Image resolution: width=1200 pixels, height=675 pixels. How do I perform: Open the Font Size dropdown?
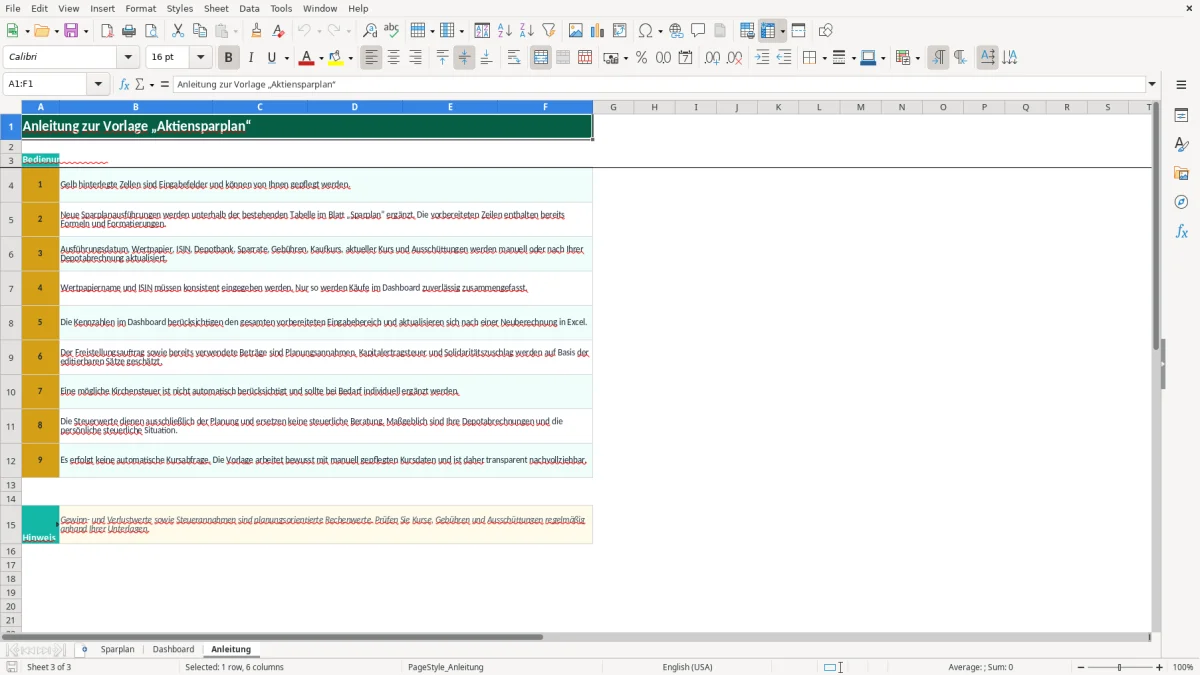200,58
